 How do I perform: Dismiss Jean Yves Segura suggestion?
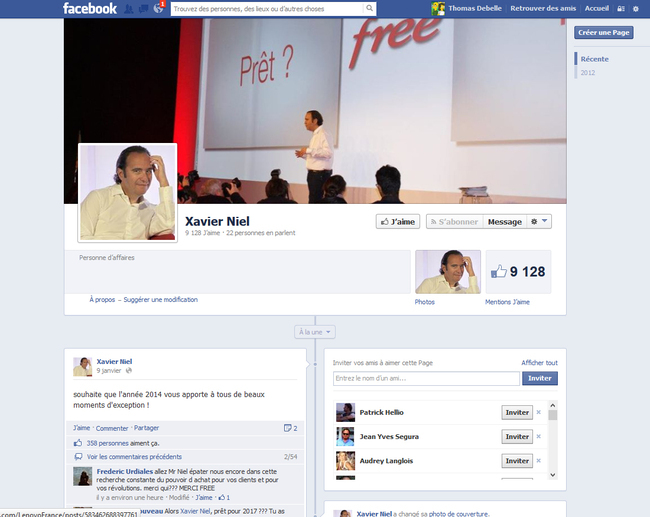pyautogui.click(x=538, y=436)
